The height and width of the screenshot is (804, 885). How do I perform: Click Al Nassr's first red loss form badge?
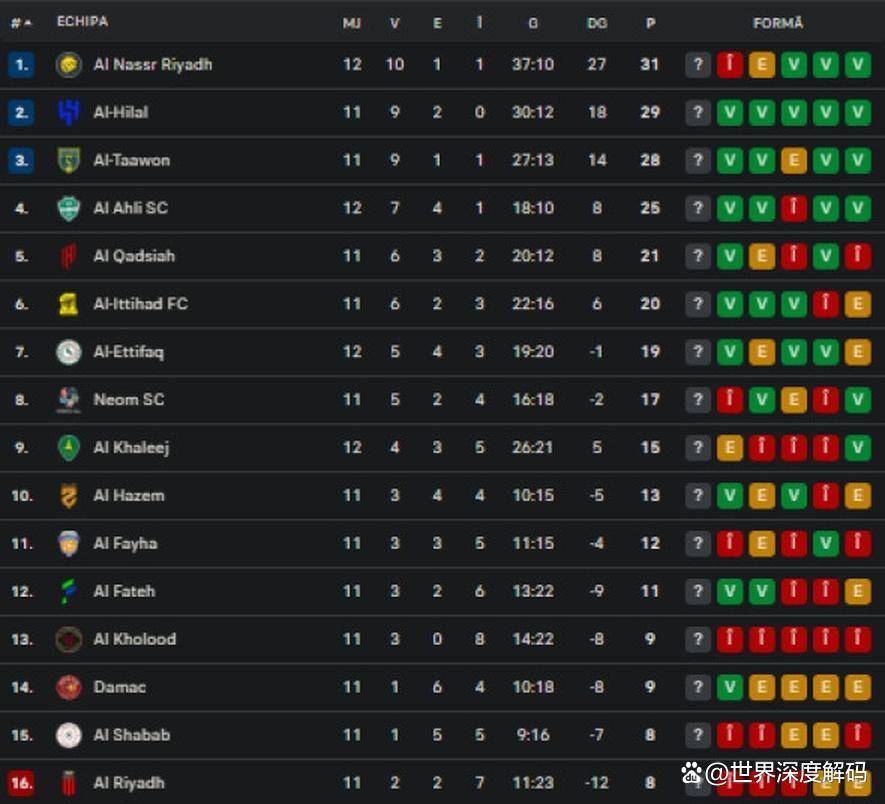click(729, 65)
